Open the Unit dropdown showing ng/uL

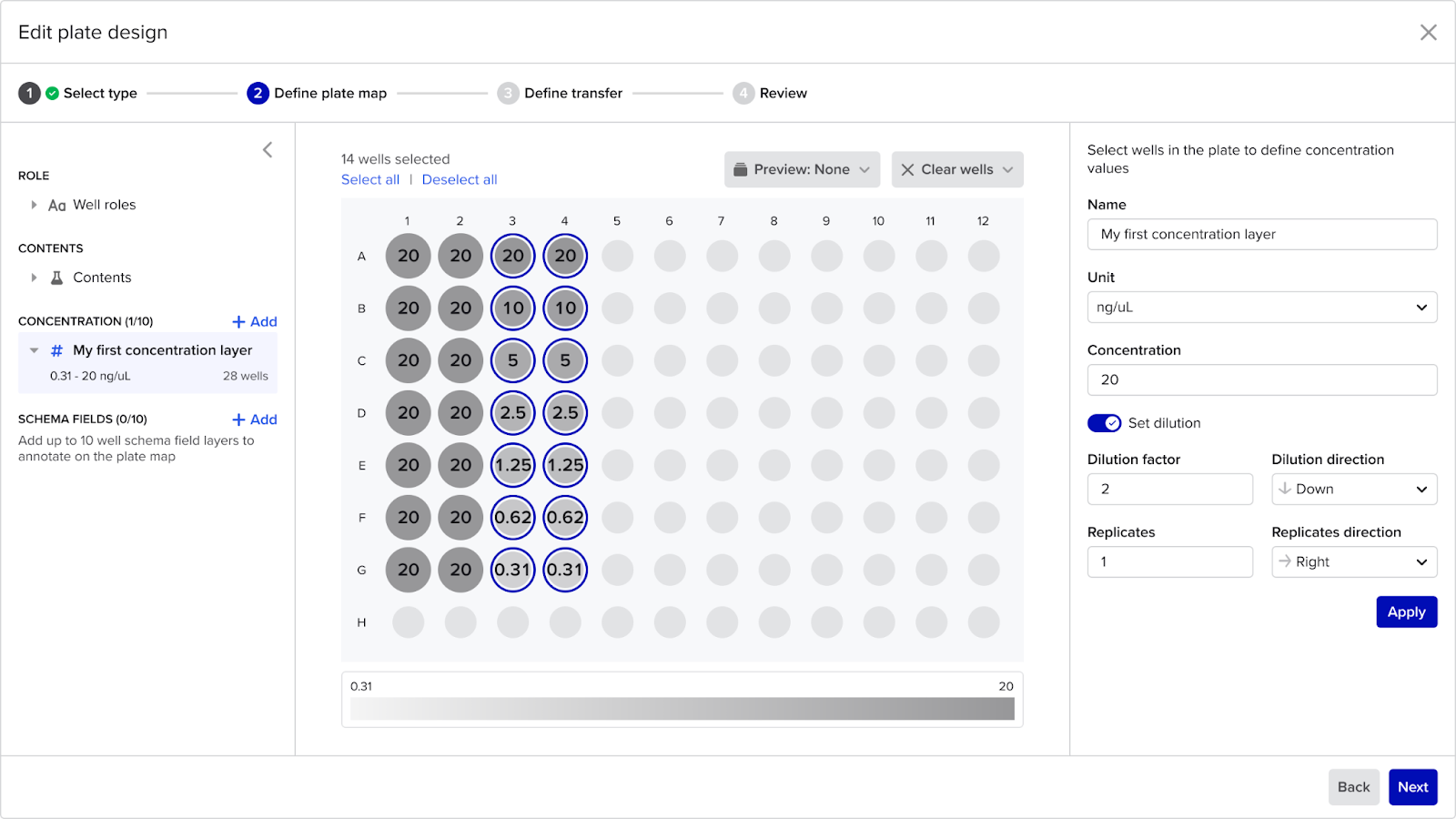point(1261,308)
